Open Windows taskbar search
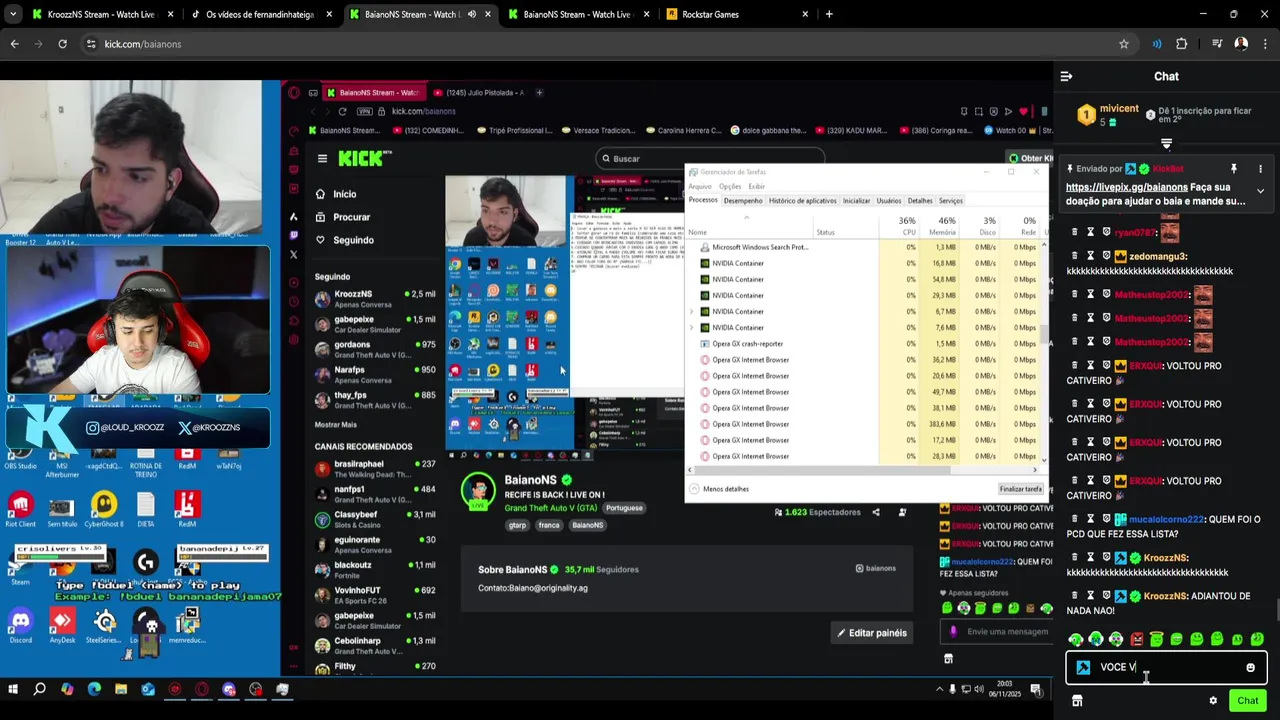The height and width of the screenshot is (720, 1280). pyautogui.click(x=40, y=689)
